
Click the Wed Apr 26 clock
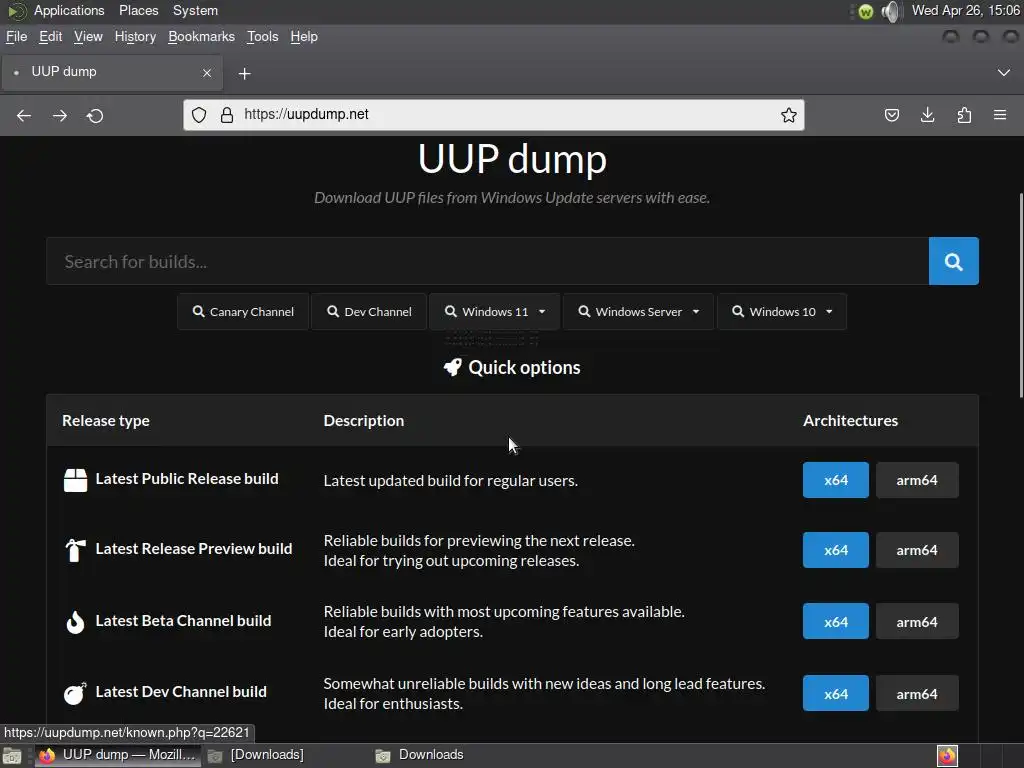tap(965, 10)
